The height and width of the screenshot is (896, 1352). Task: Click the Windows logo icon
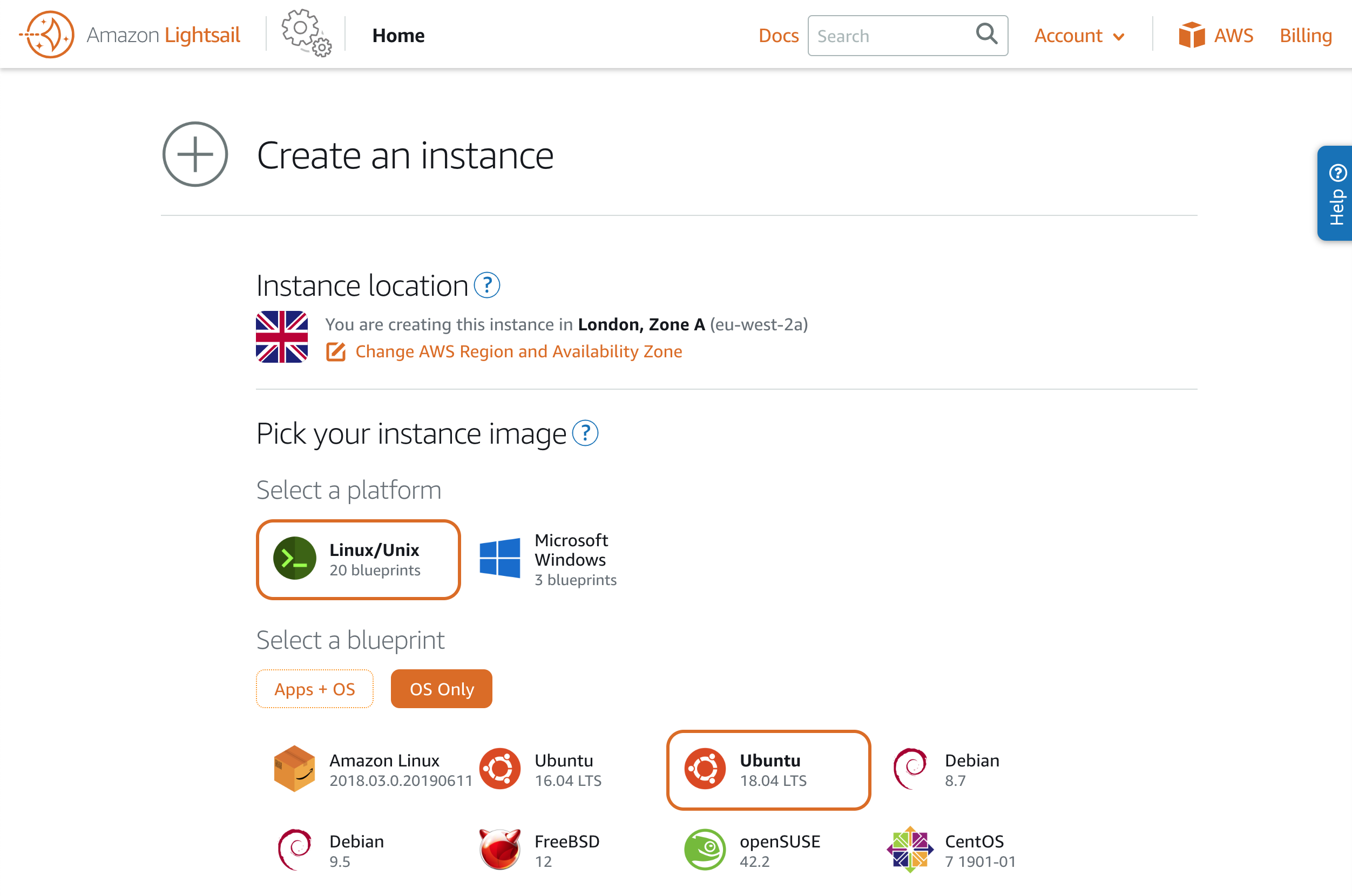pos(499,558)
